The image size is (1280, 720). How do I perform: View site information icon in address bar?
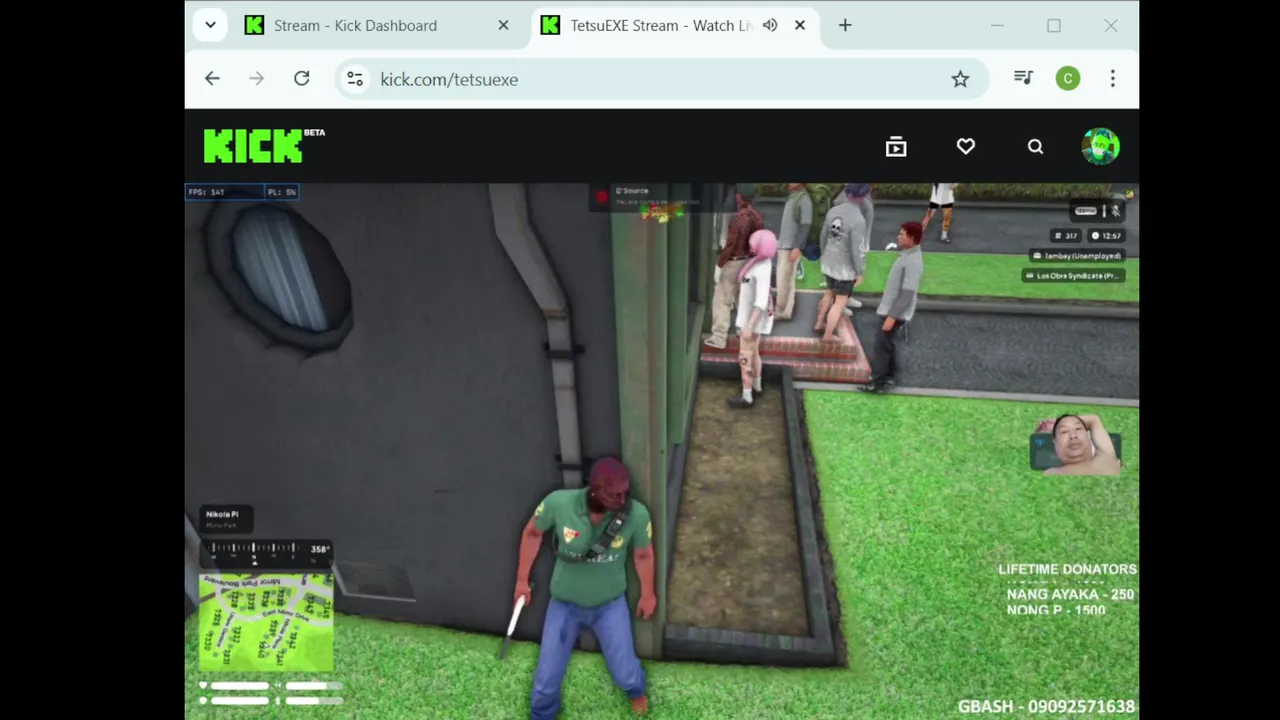[x=355, y=79]
